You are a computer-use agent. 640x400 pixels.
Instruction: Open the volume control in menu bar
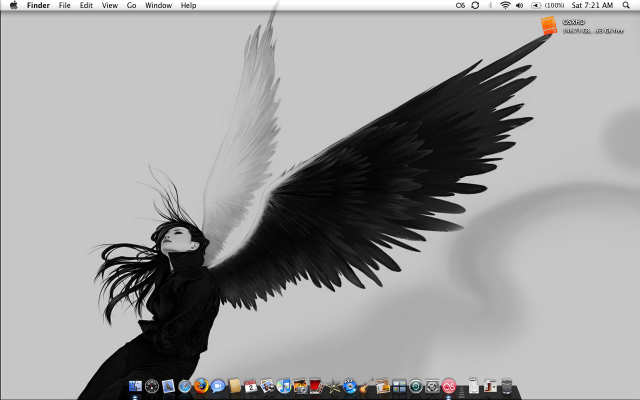point(520,5)
